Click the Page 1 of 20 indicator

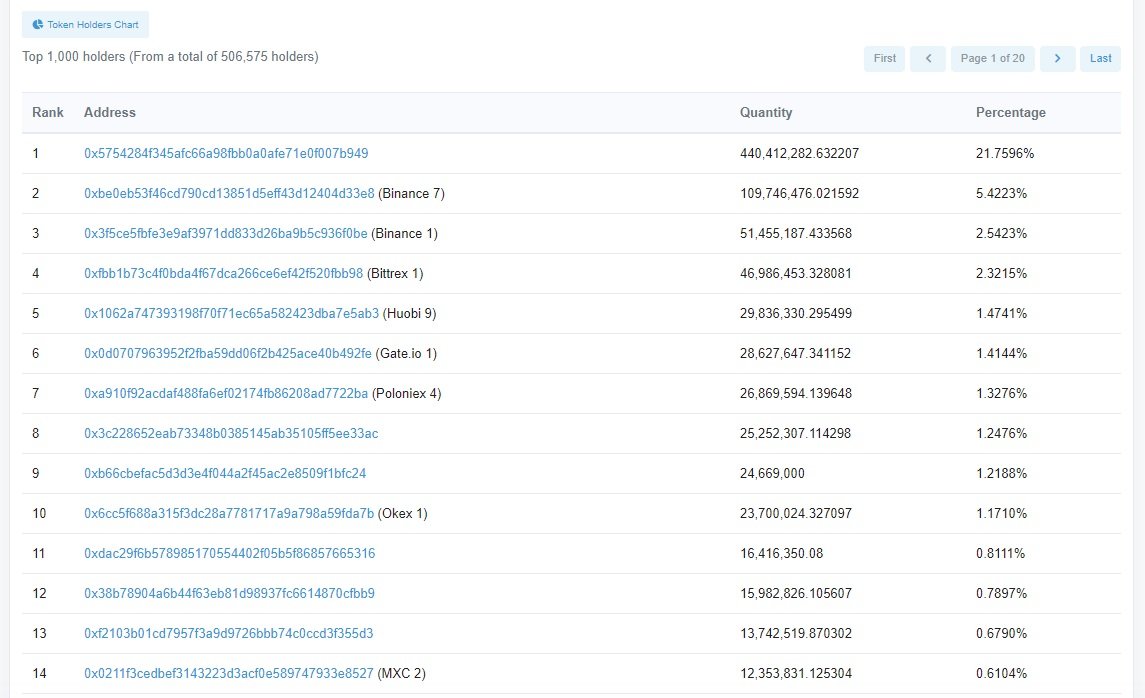click(x=992, y=58)
